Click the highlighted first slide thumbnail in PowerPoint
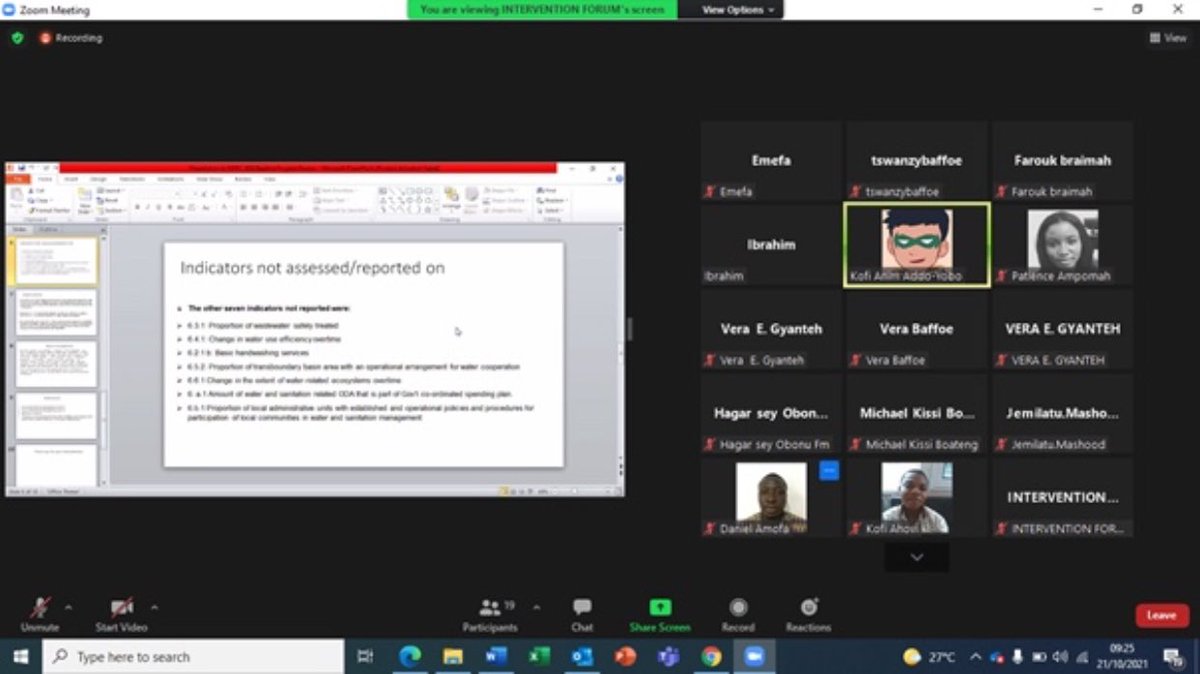This screenshot has height=674, width=1200. click(56, 260)
